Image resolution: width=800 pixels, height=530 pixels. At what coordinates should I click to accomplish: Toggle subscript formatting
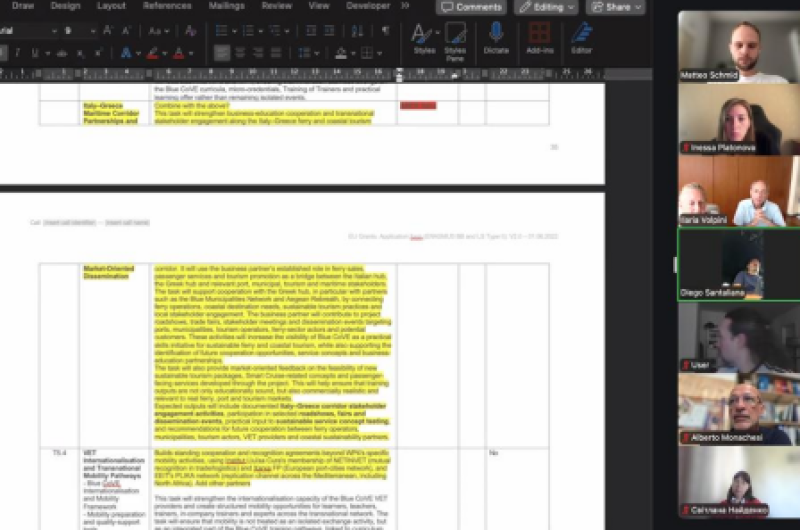pyautogui.click(x=80, y=53)
